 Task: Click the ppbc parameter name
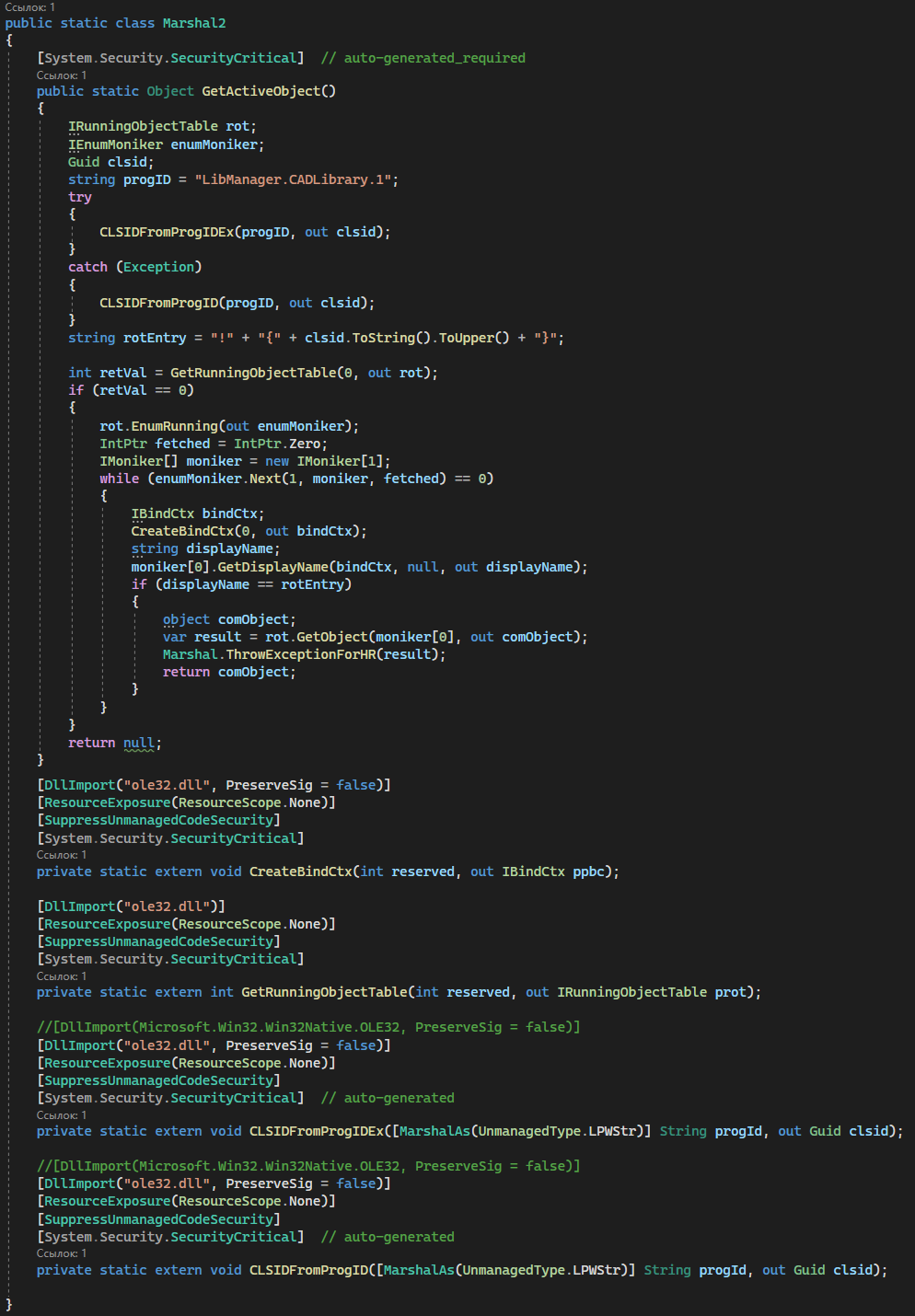click(589, 872)
